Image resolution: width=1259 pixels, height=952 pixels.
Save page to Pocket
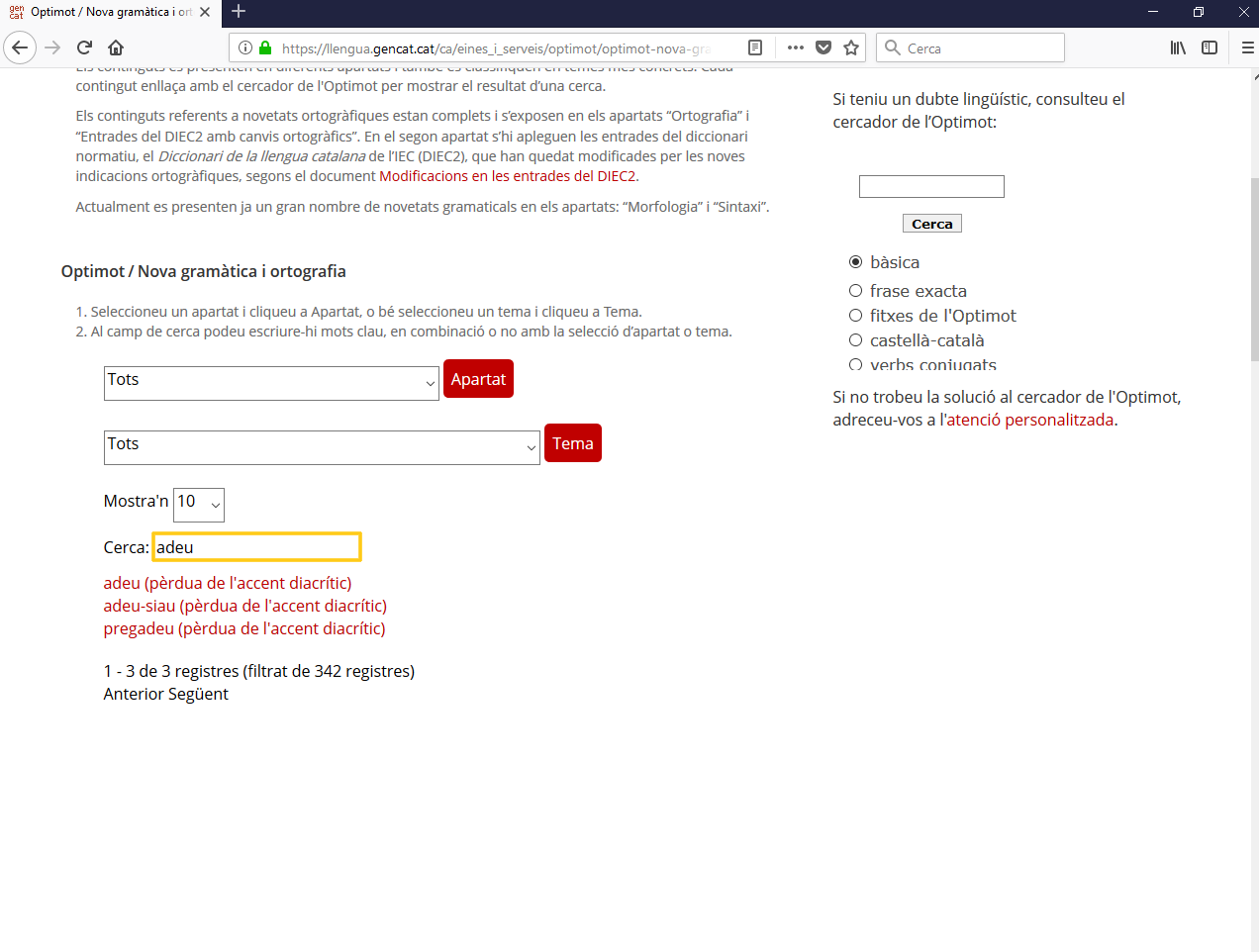click(823, 48)
